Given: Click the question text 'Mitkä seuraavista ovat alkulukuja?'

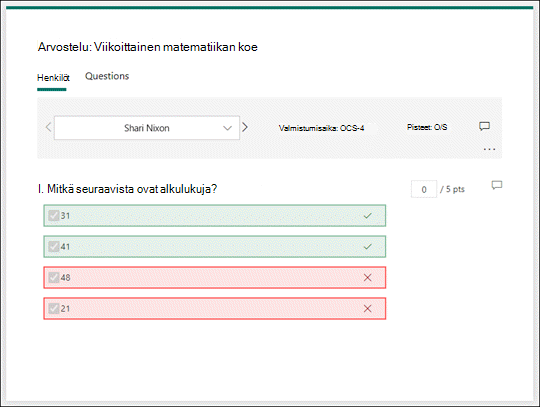Looking at the screenshot, I should [x=132, y=189].
